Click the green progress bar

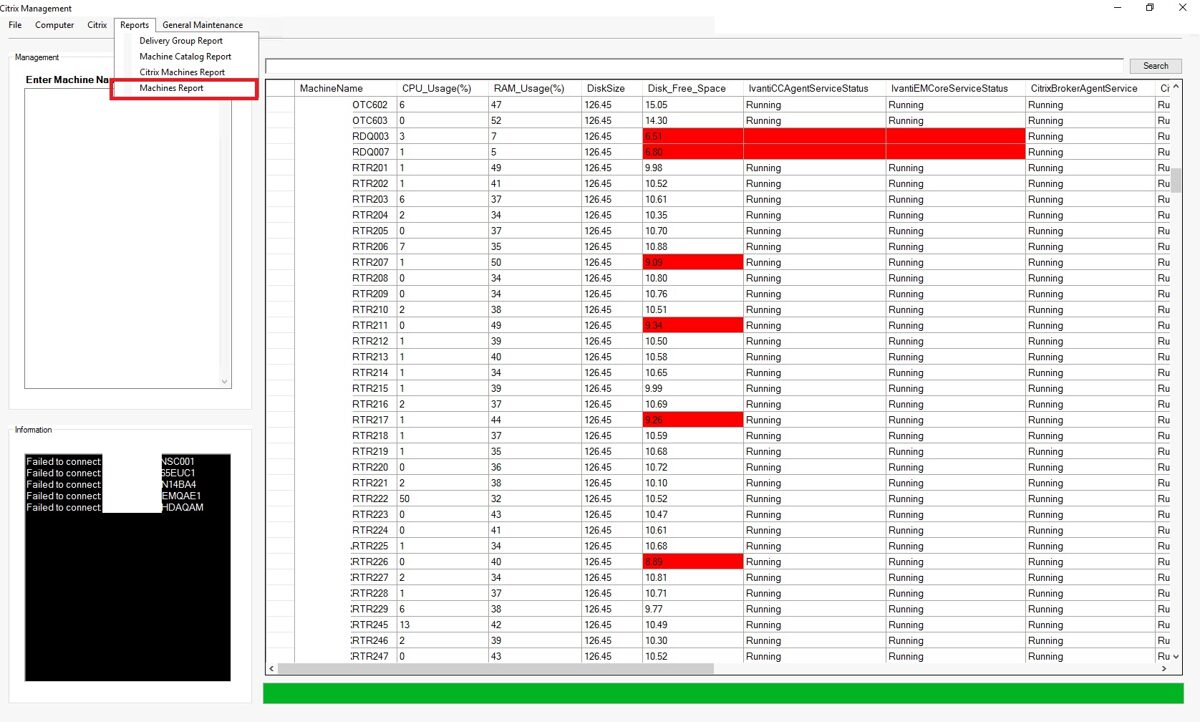(723, 693)
